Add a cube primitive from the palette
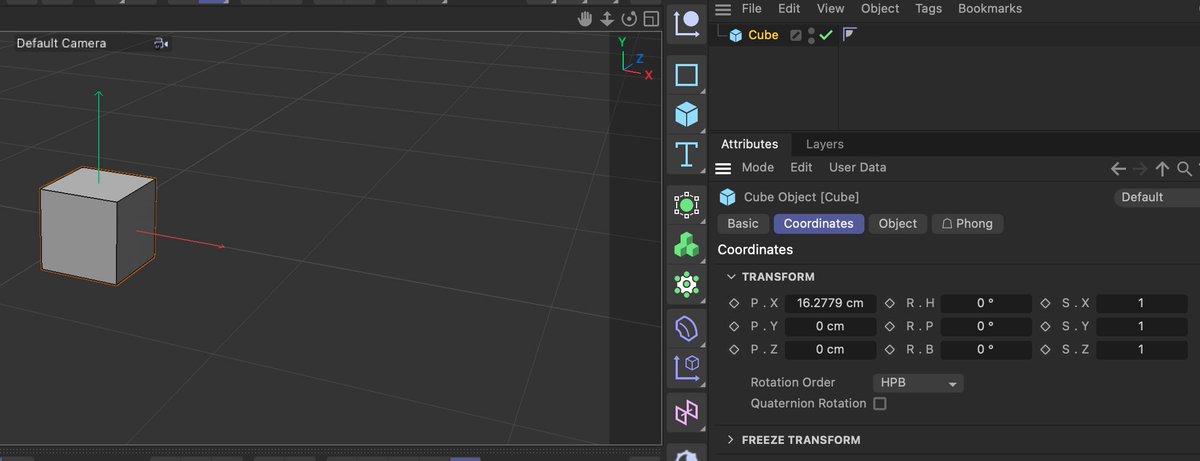Viewport: 1200px width, 461px height. click(686, 114)
